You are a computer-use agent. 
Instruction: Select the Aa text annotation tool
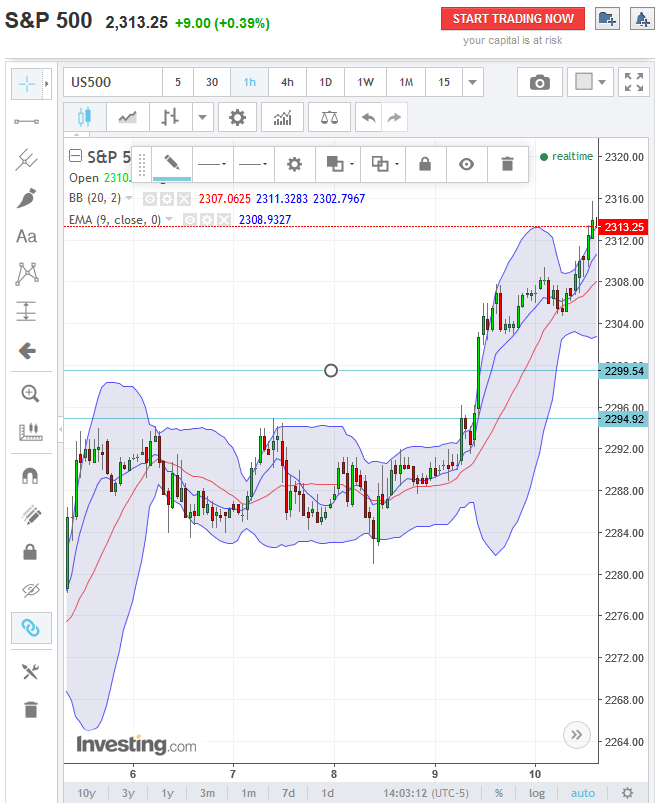tap(27, 236)
